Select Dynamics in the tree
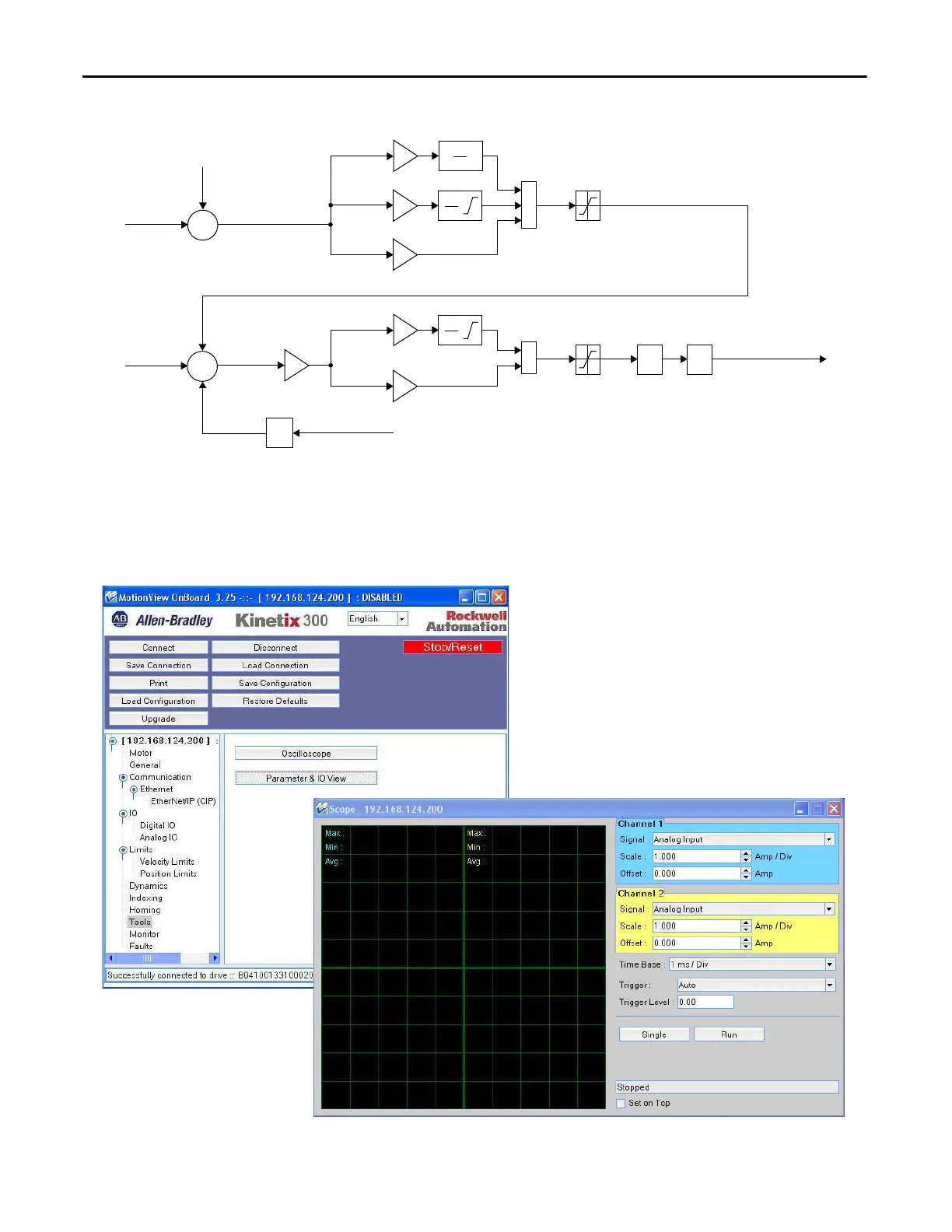The height and width of the screenshot is (1232, 952). tap(149, 886)
